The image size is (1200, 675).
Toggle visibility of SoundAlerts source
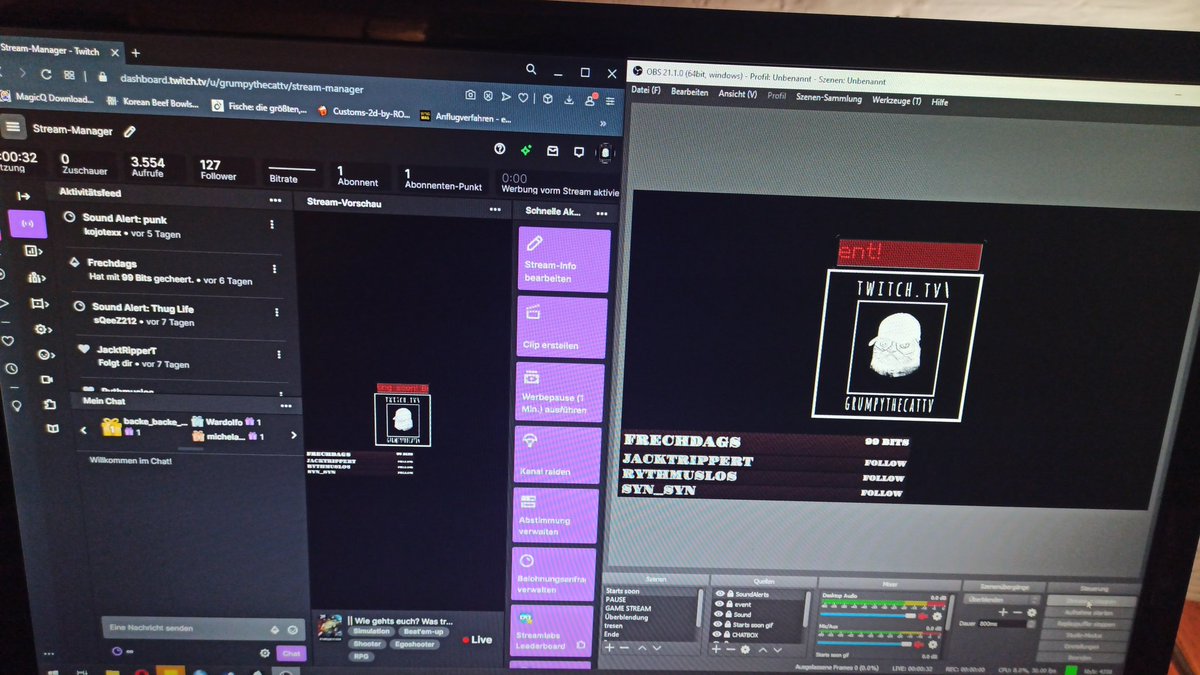tap(719, 594)
